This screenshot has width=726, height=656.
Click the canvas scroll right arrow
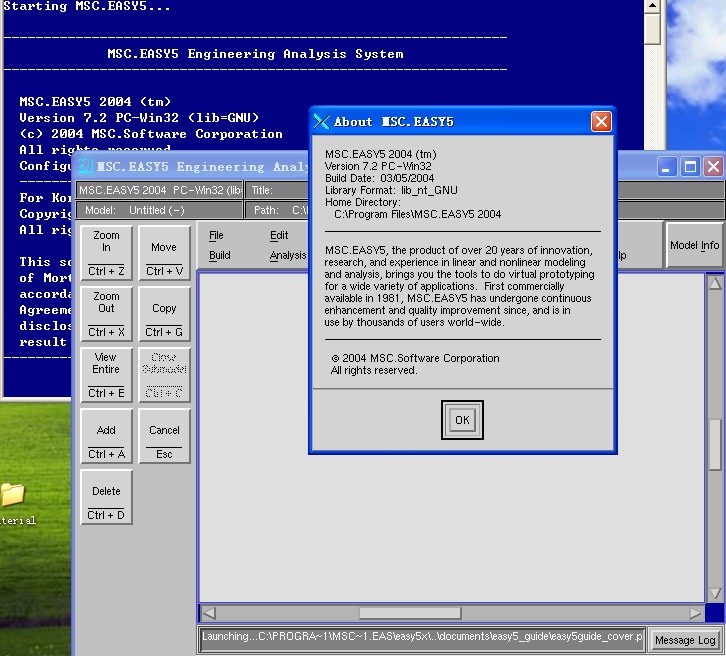[695, 613]
